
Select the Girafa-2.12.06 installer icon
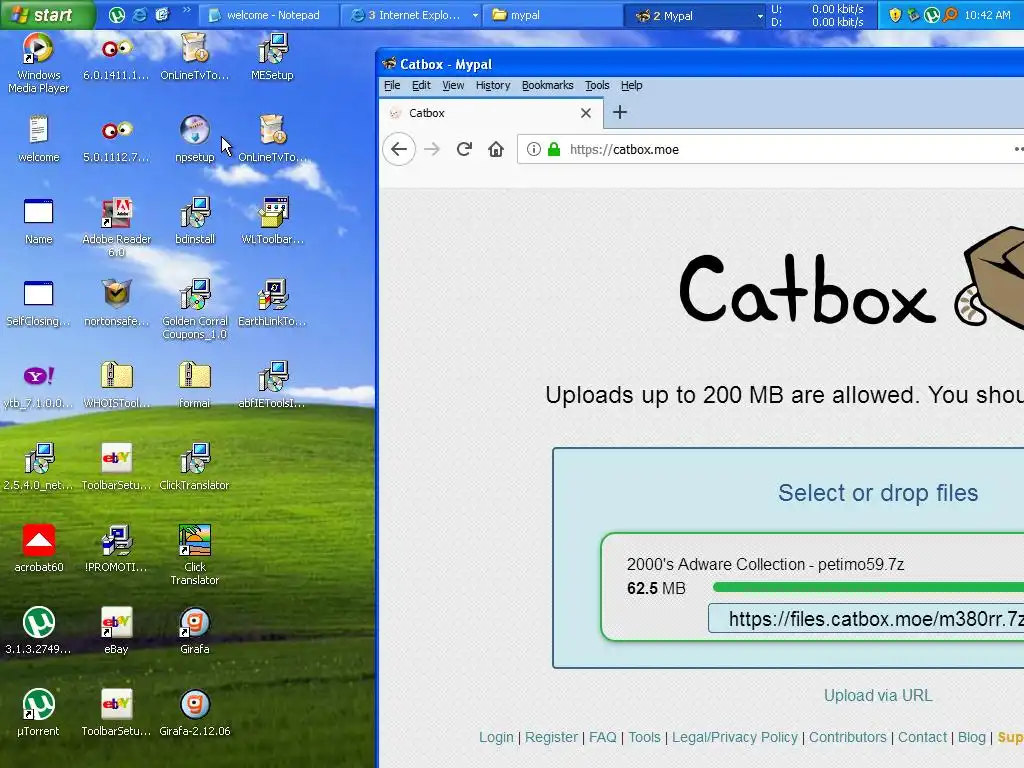pos(195,712)
